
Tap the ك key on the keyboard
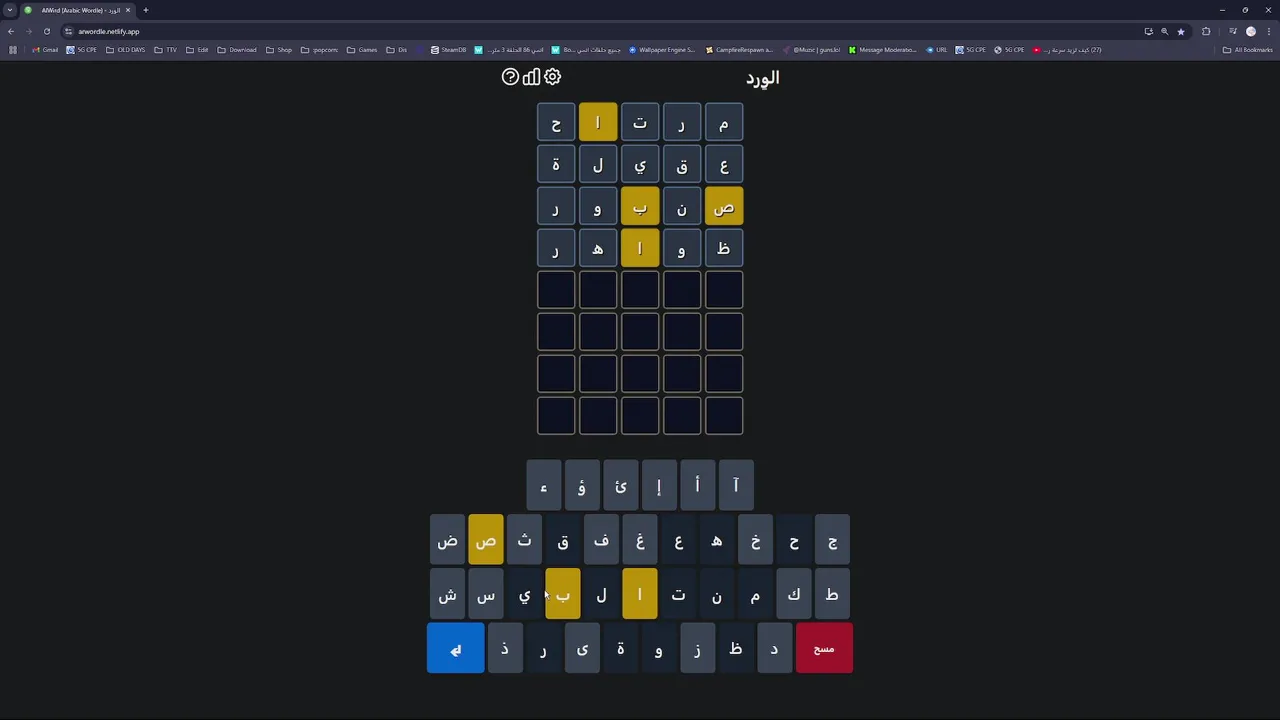[x=794, y=595]
